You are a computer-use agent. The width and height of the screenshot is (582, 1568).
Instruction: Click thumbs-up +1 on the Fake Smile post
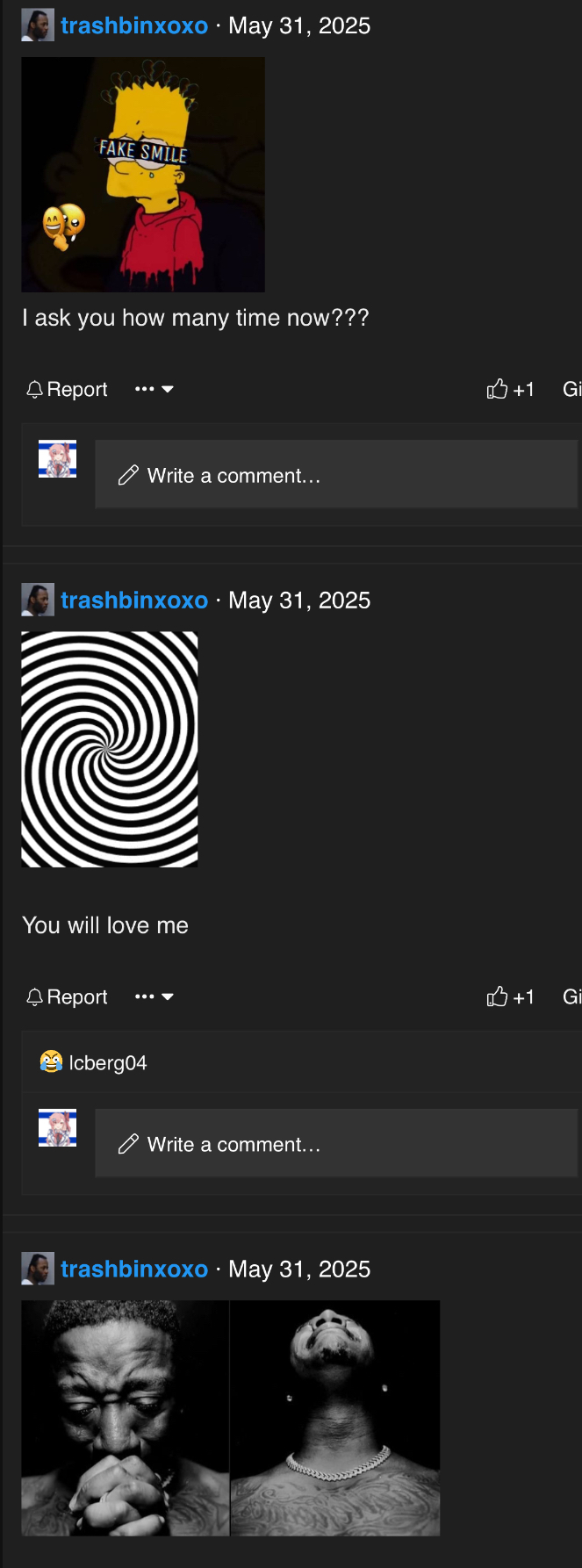[510, 389]
